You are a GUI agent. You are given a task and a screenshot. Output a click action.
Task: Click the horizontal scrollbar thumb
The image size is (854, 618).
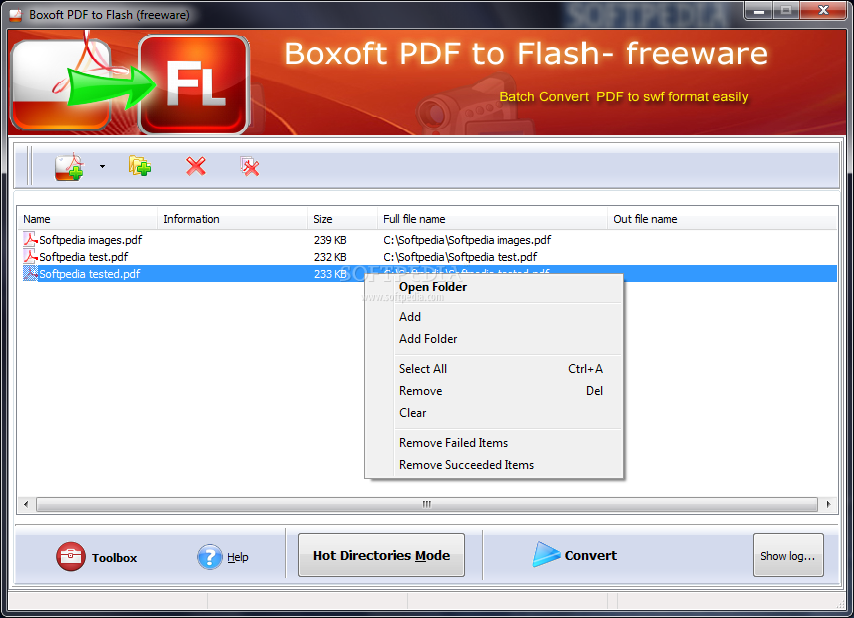click(427, 504)
